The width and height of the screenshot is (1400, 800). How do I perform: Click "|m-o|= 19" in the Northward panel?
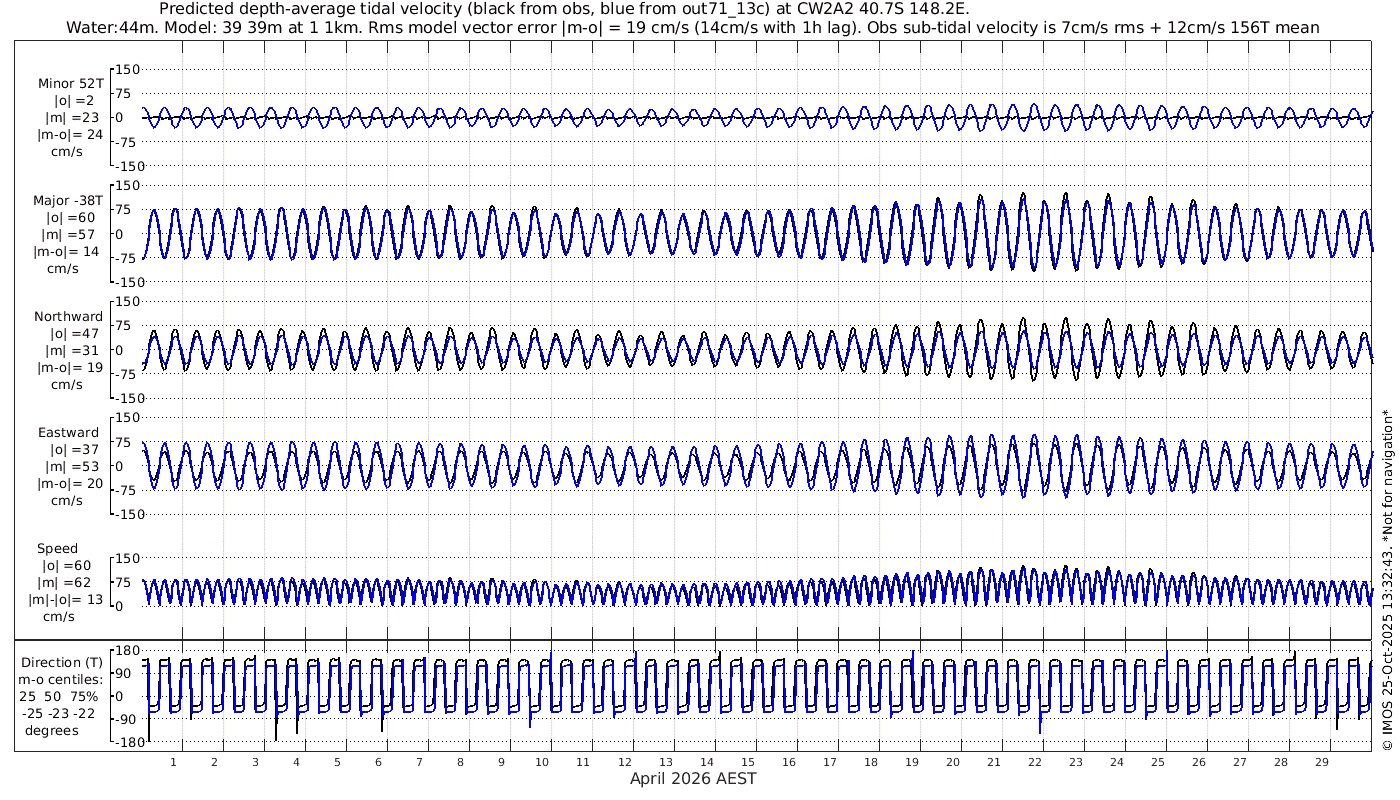(x=68, y=368)
